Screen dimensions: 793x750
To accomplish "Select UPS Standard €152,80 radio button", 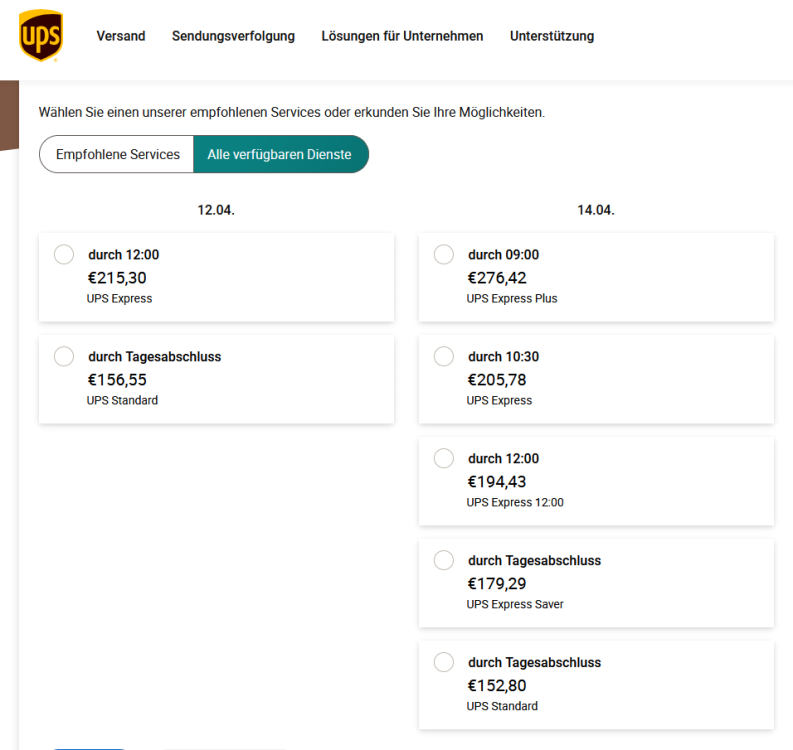I will click(444, 663).
